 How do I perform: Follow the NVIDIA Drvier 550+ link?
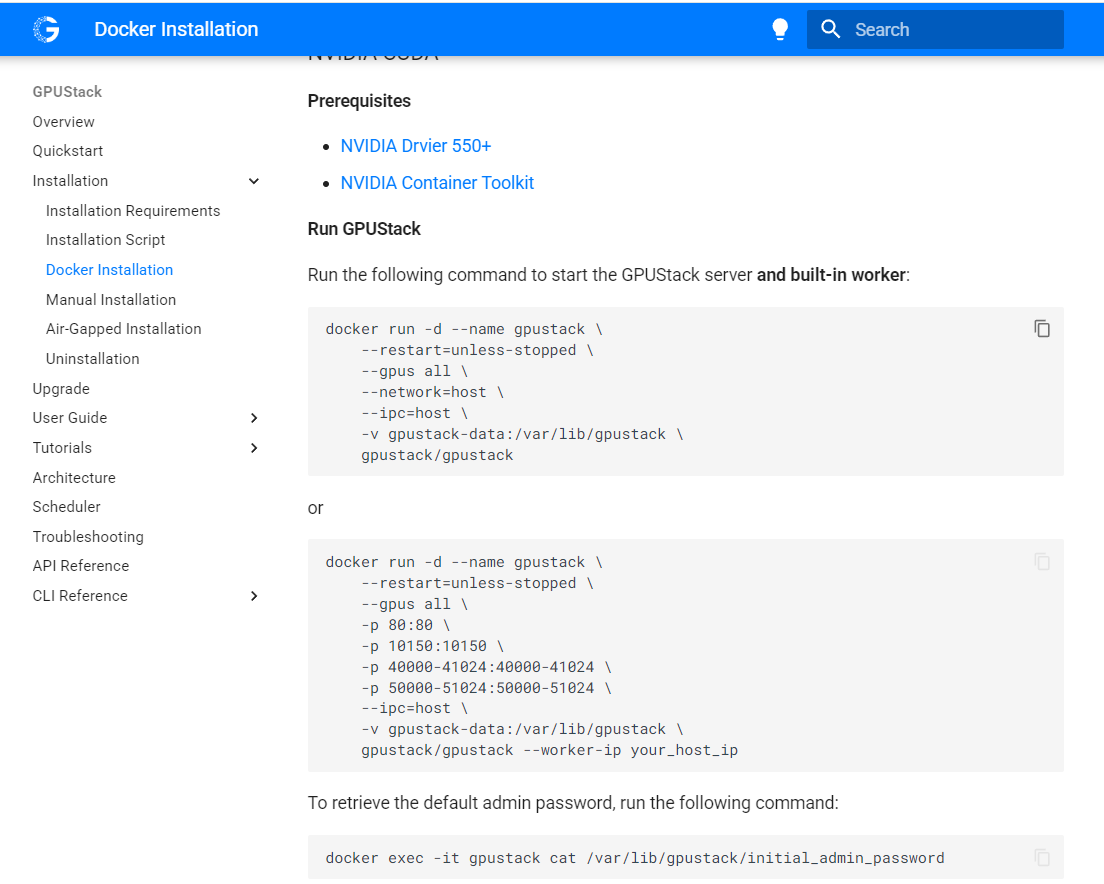tap(415, 146)
